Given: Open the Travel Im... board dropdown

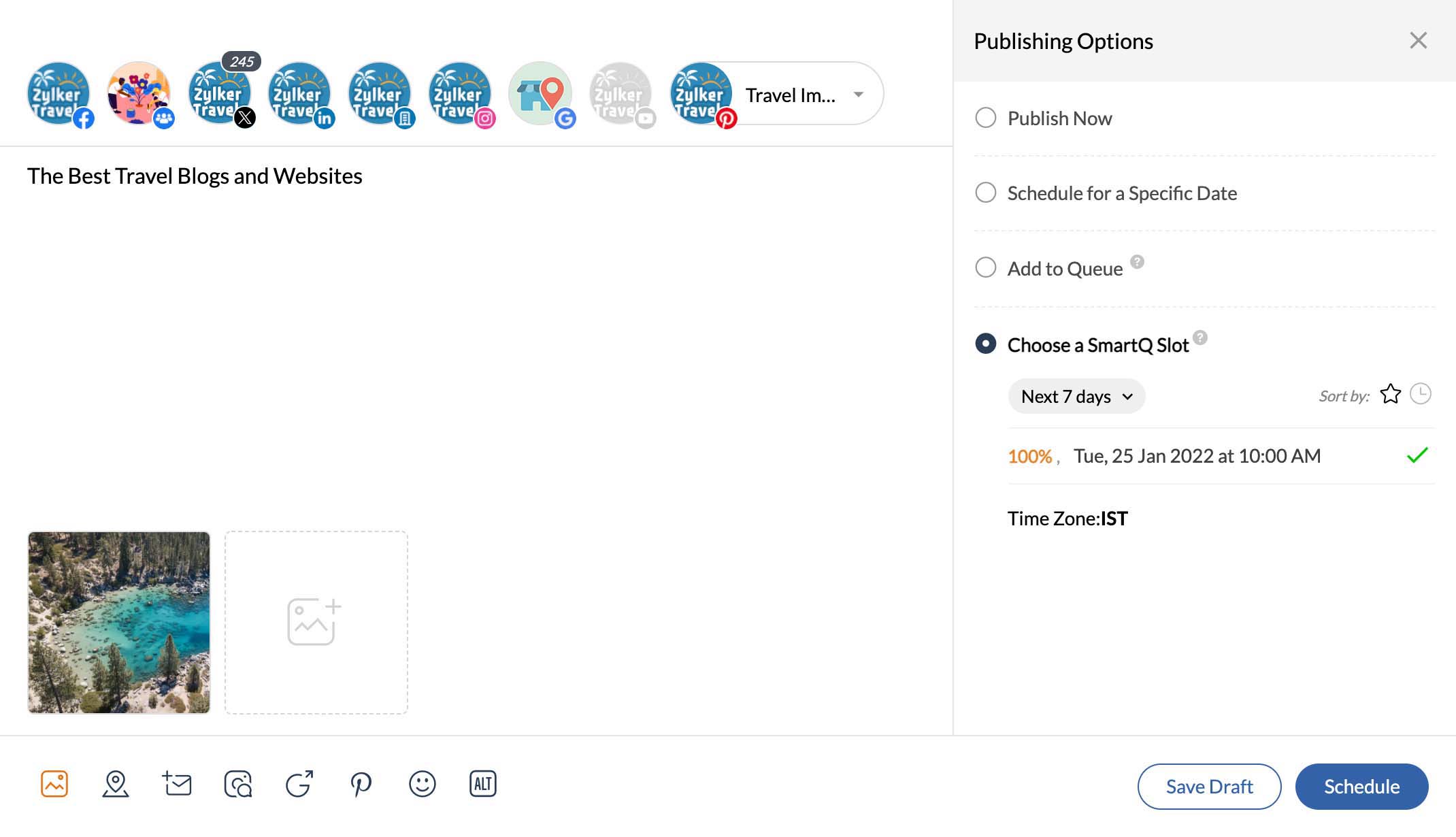Looking at the screenshot, I should pos(859,95).
